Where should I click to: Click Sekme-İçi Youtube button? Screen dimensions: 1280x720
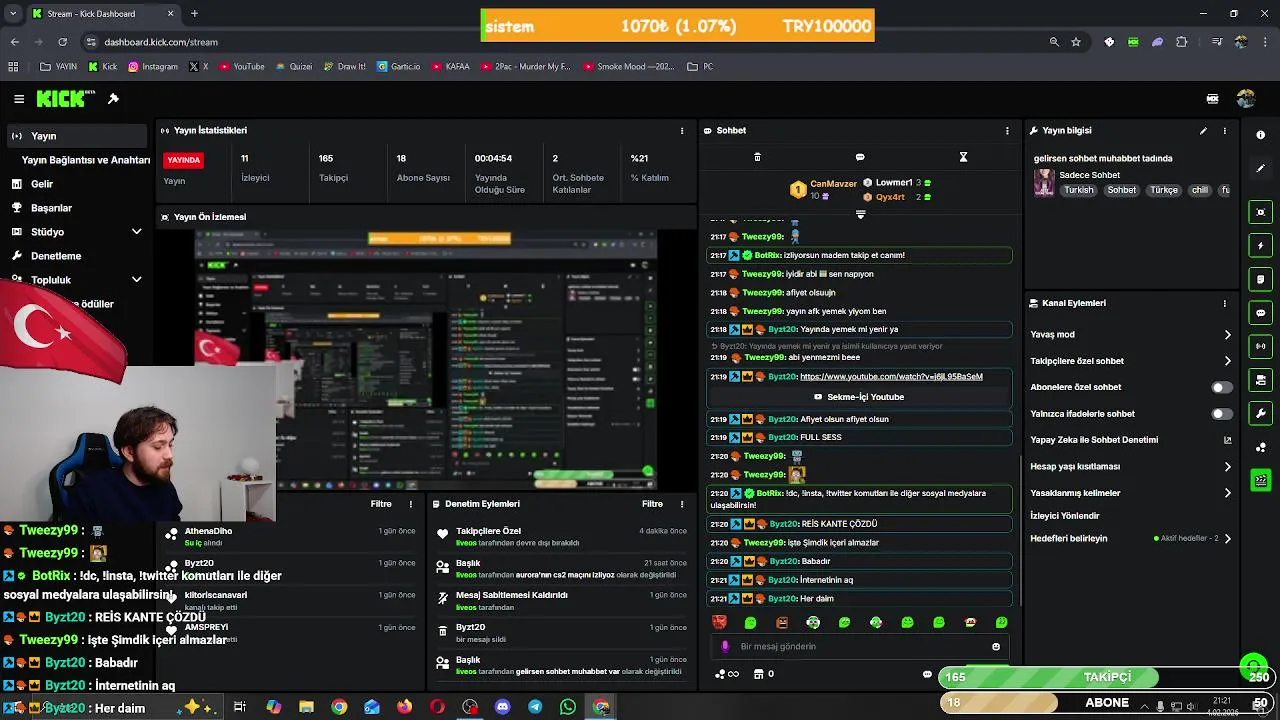point(859,397)
